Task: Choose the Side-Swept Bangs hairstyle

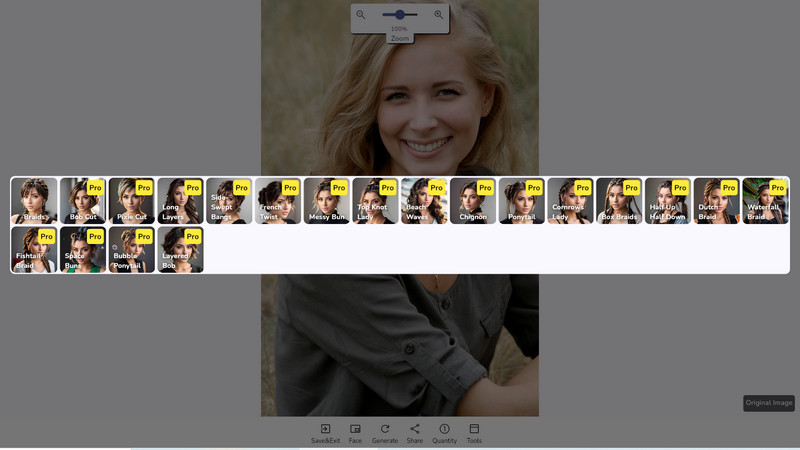Action: [x=229, y=201]
